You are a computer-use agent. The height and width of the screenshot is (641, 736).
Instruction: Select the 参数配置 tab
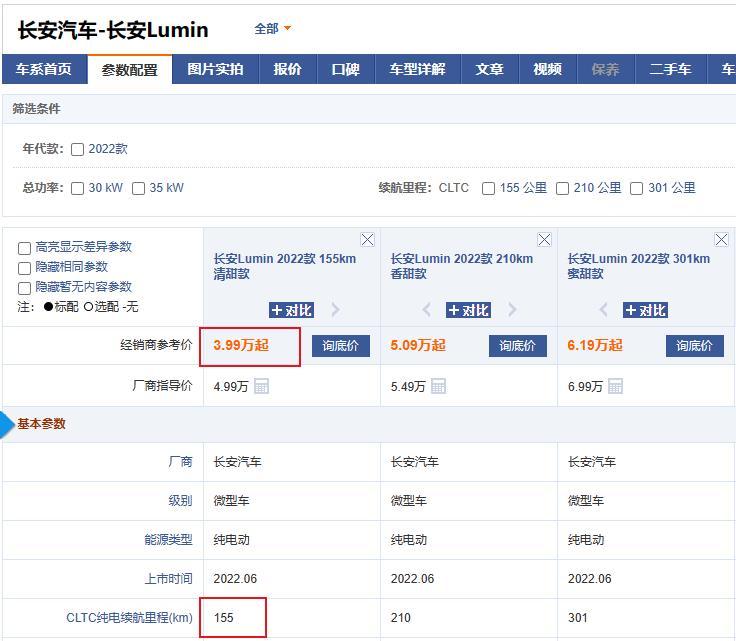click(130, 69)
